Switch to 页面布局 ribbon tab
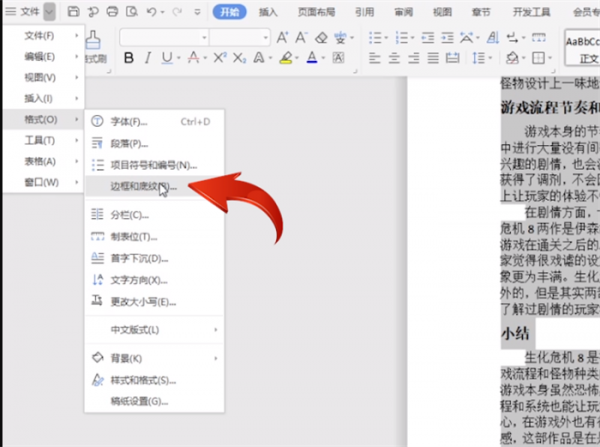Image resolution: width=600 pixels, height=447 pixels. [x=316, y=12]
